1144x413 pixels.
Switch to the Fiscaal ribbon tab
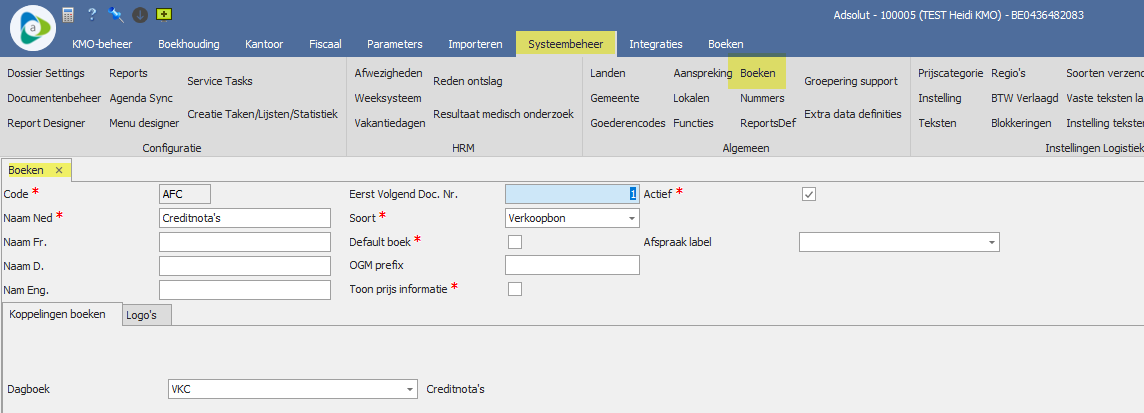click(x=325, y=44)
